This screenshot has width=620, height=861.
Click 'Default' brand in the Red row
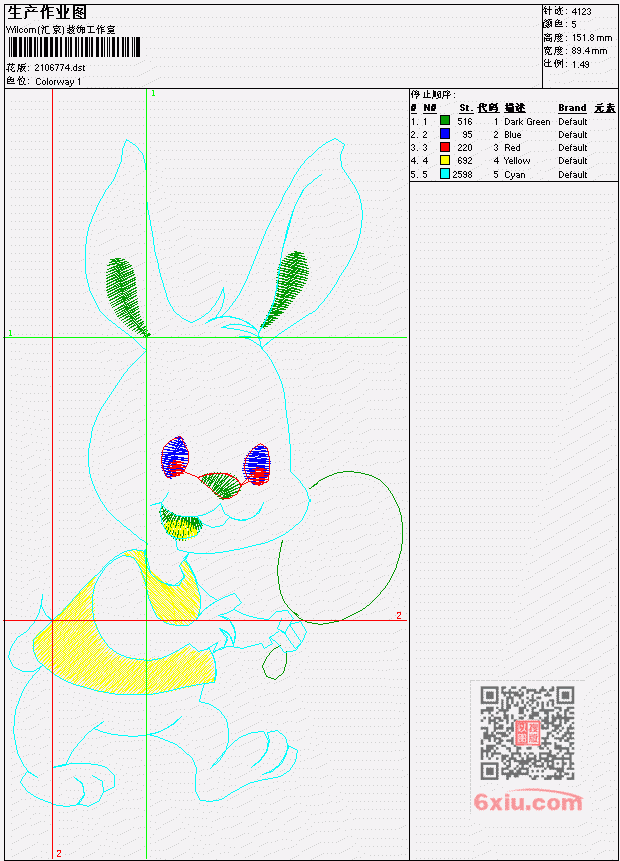pos(572,148)
